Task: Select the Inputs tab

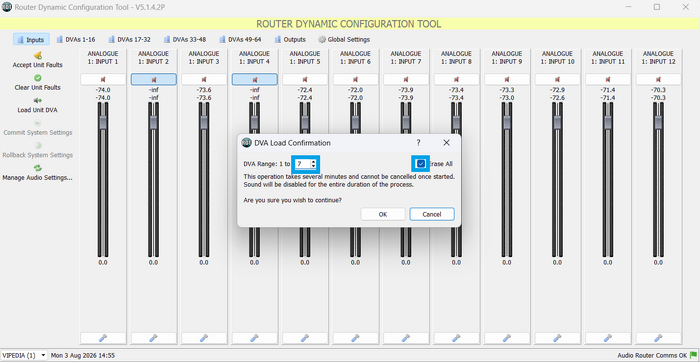Action: click(31, 39)
